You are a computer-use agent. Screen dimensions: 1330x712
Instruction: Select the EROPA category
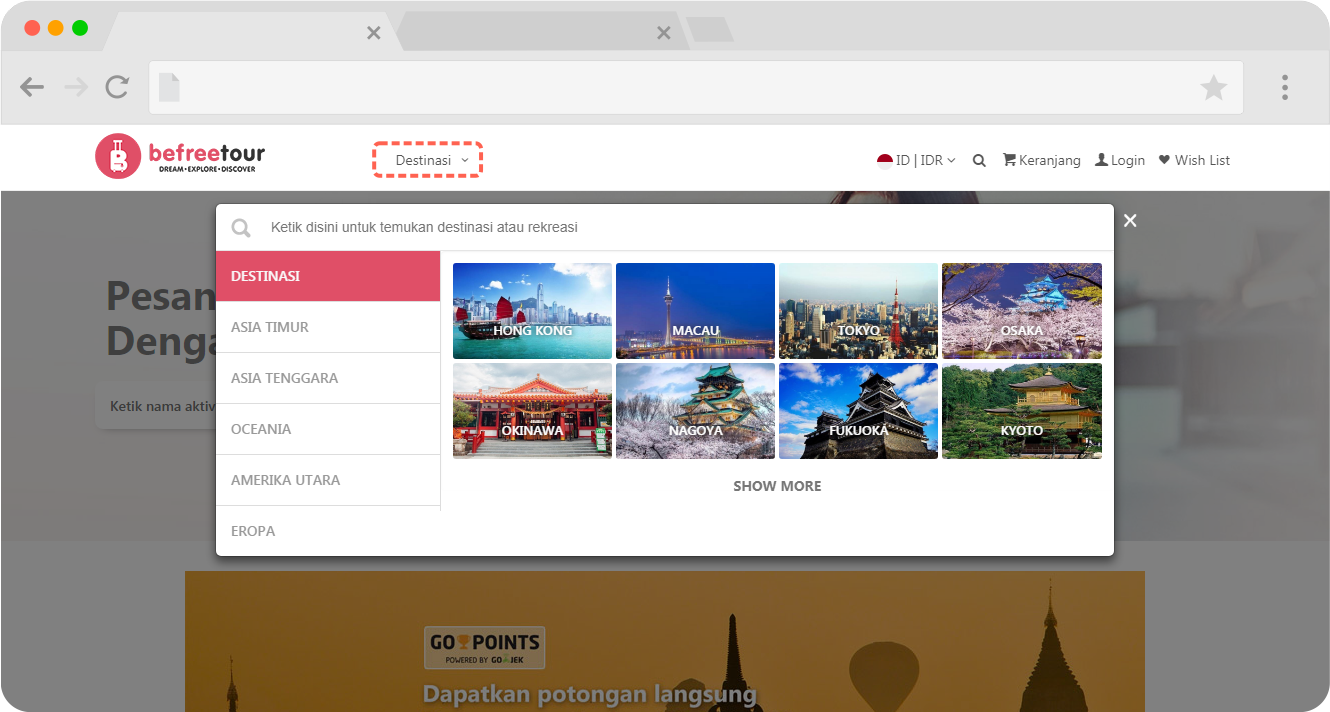(x=328, y=531)
